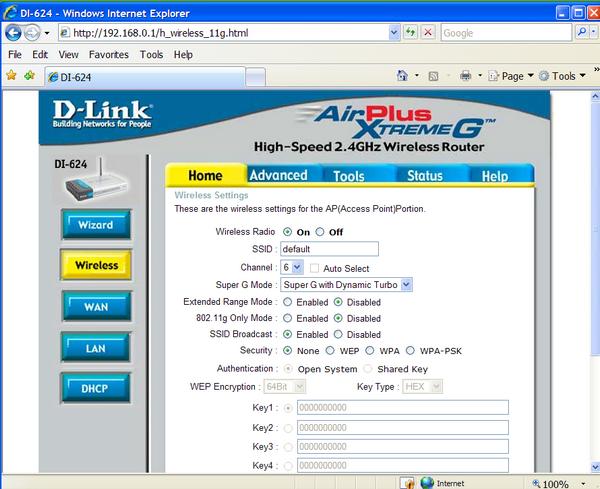
Task: Open the Favorites menu
Action: point(109,55)
